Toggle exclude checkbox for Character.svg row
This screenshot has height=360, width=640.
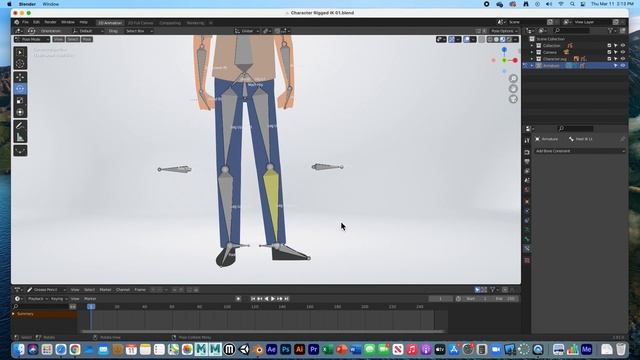click(x=609, y=59)
